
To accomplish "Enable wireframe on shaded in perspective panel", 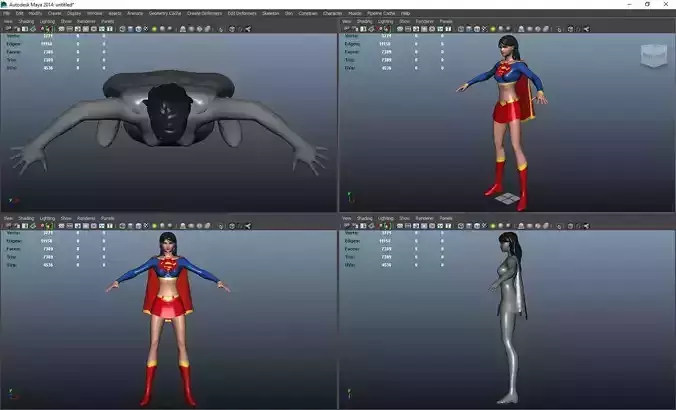I will tap(477, 29).
